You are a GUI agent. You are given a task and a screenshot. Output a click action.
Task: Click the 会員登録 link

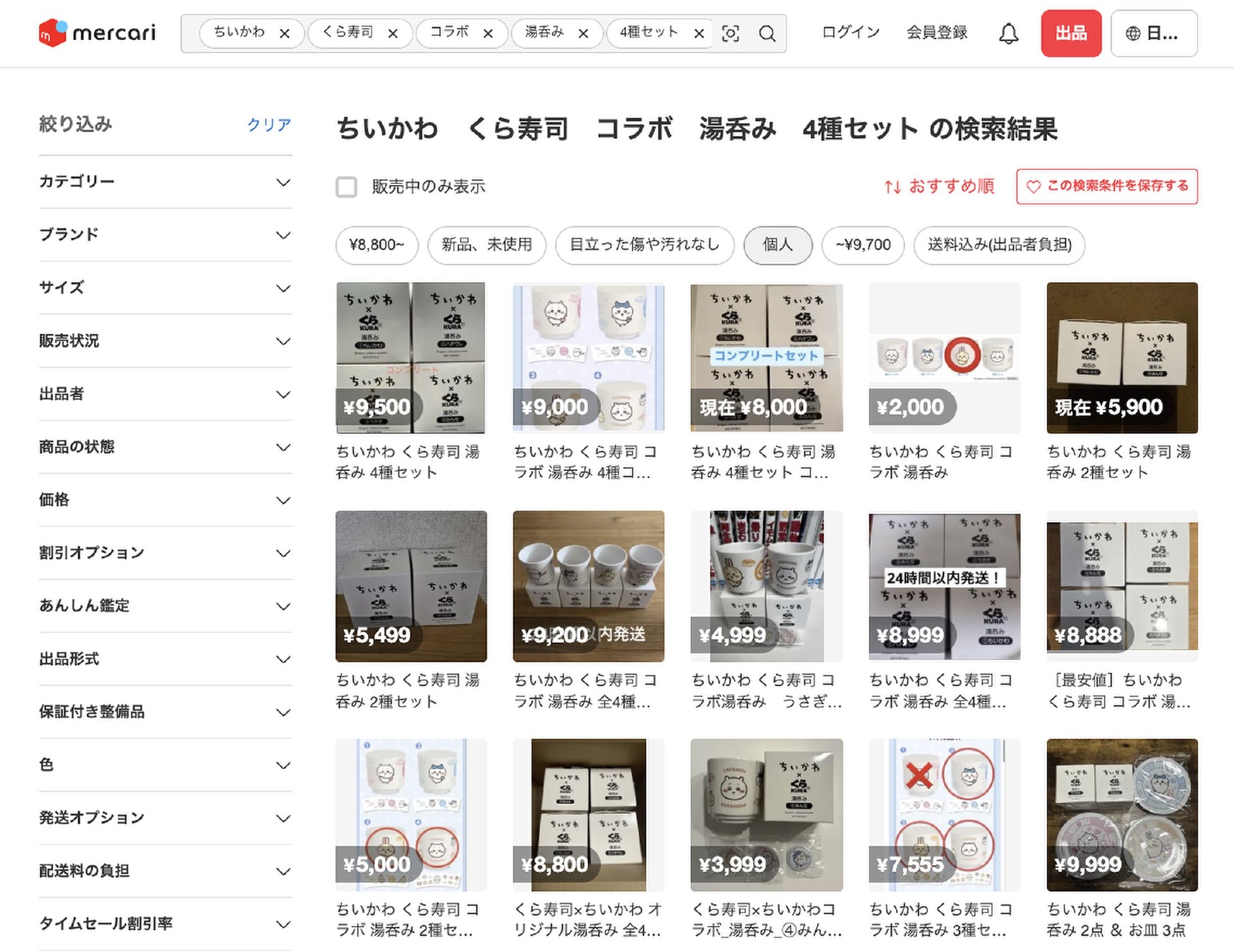pyautogui.click(x=936, y=33)
